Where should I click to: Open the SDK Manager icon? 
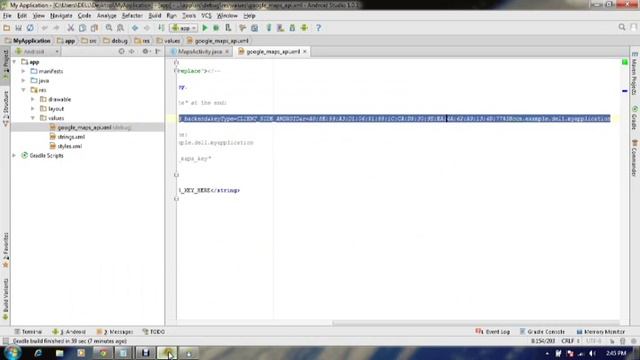coord(292,28)
